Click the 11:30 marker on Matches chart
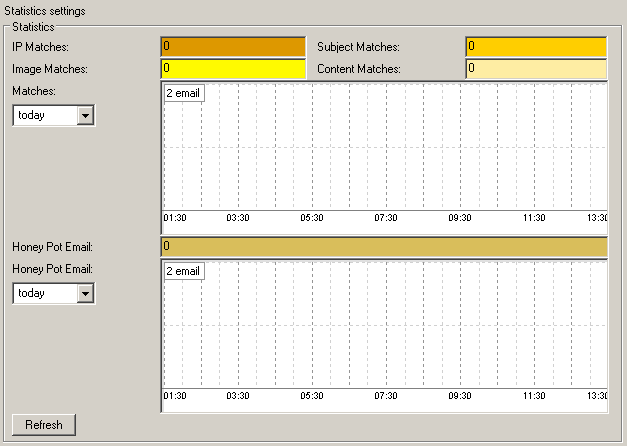The height and width of the screenshot is (446, 627). (534, 218)
